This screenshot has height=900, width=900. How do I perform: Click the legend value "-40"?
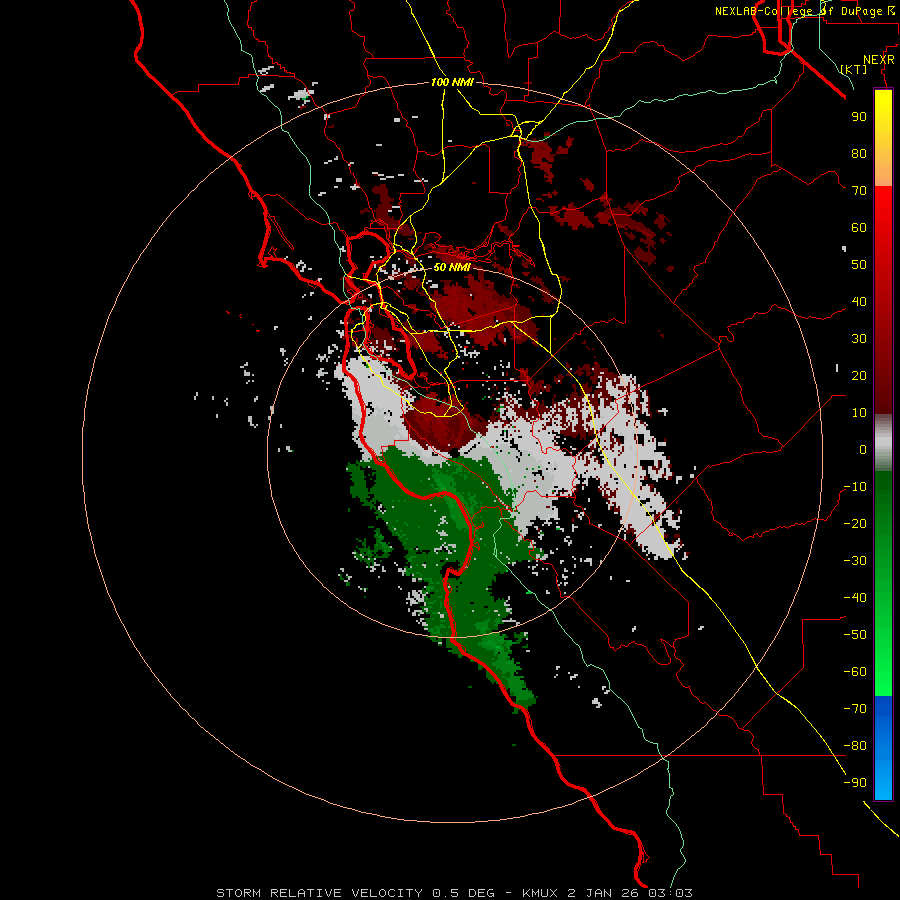click(x=855, y=598)
